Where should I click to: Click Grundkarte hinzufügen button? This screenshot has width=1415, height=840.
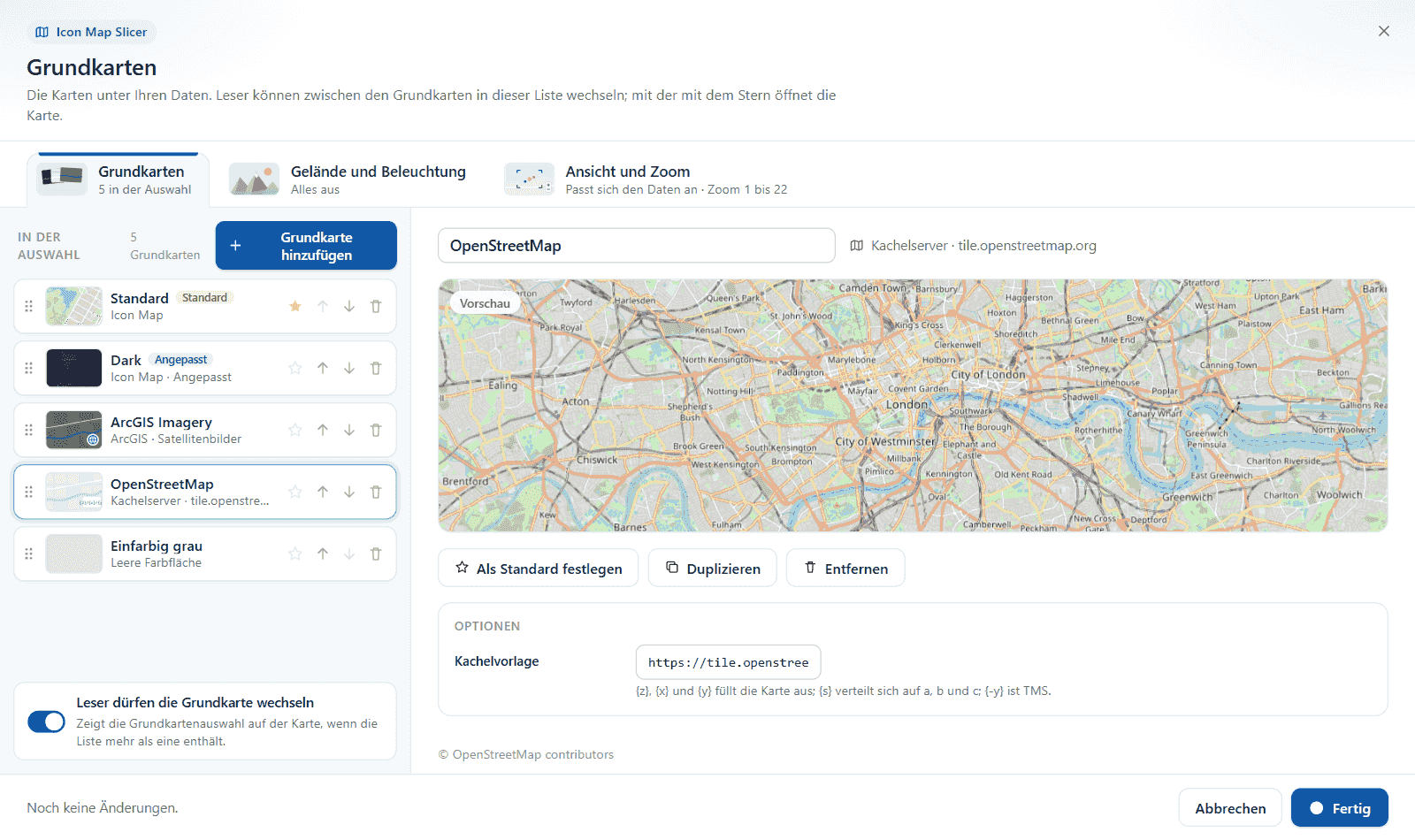pos(306,246)
